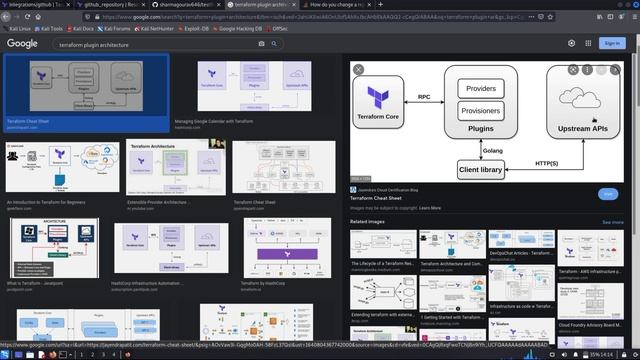Open the Google logo homepage link

22,43
